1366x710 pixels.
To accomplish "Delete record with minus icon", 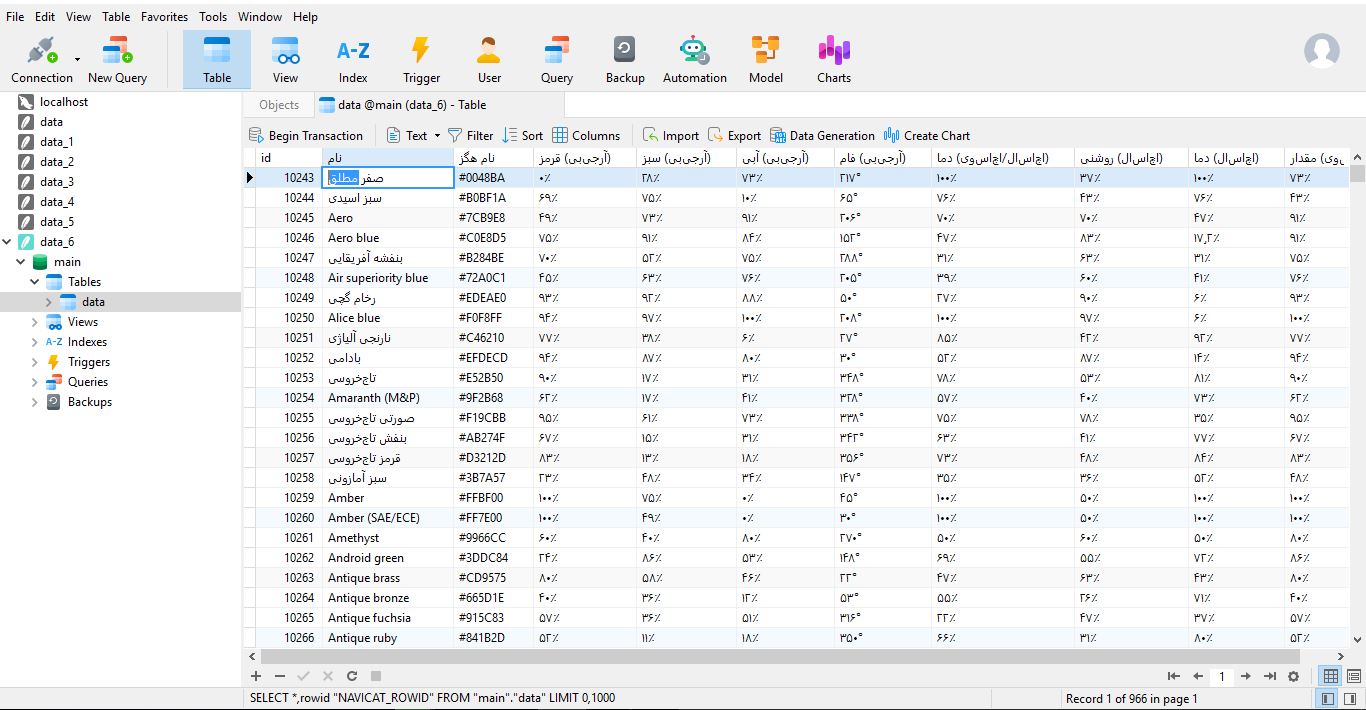I will pyautogui.click(x=280, y=676).
